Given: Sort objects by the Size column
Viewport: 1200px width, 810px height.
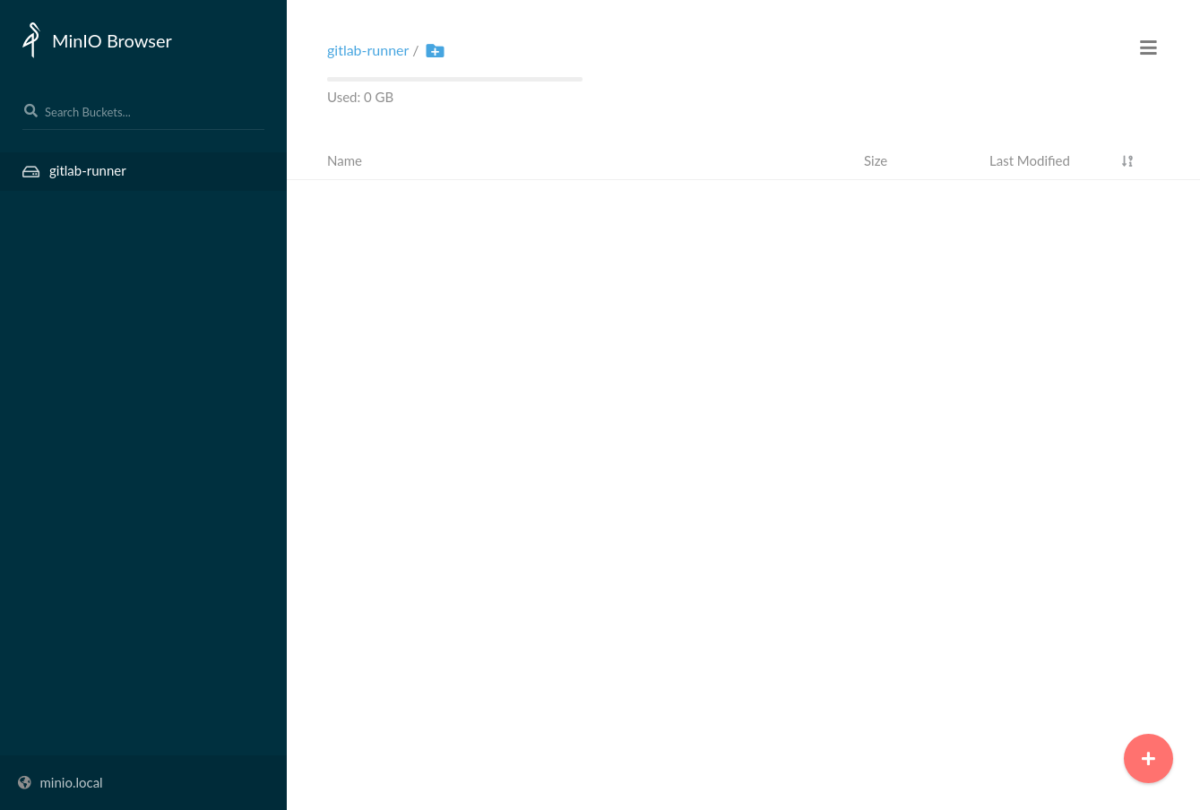Looking at the screenshot, I should coord(875,160).
